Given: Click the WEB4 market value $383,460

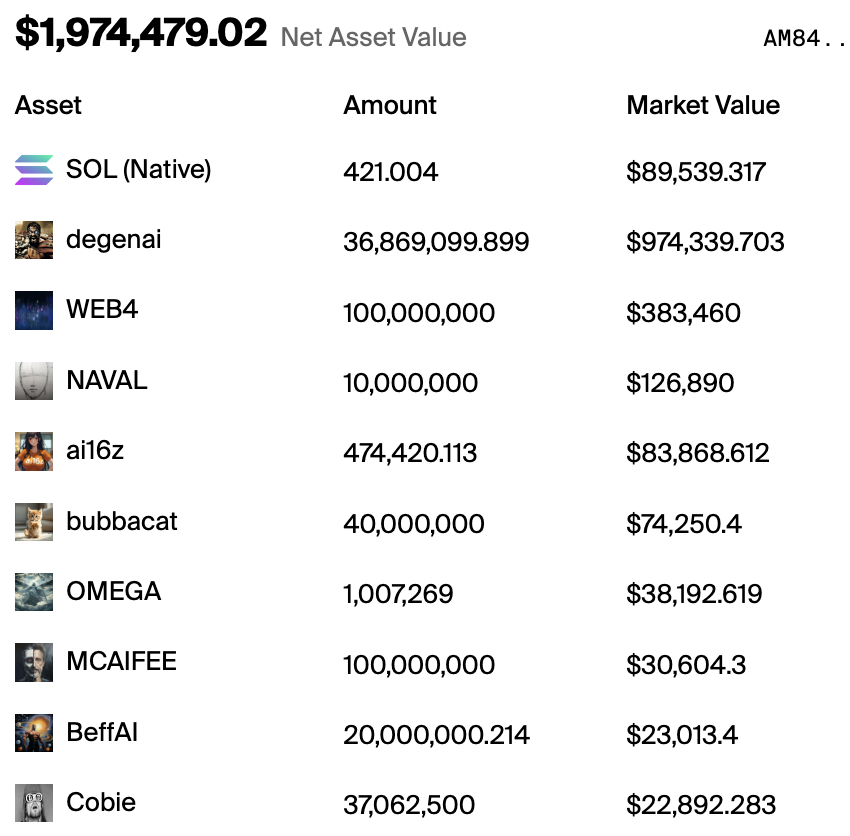Looking at the screenshot, I should 683,313.
